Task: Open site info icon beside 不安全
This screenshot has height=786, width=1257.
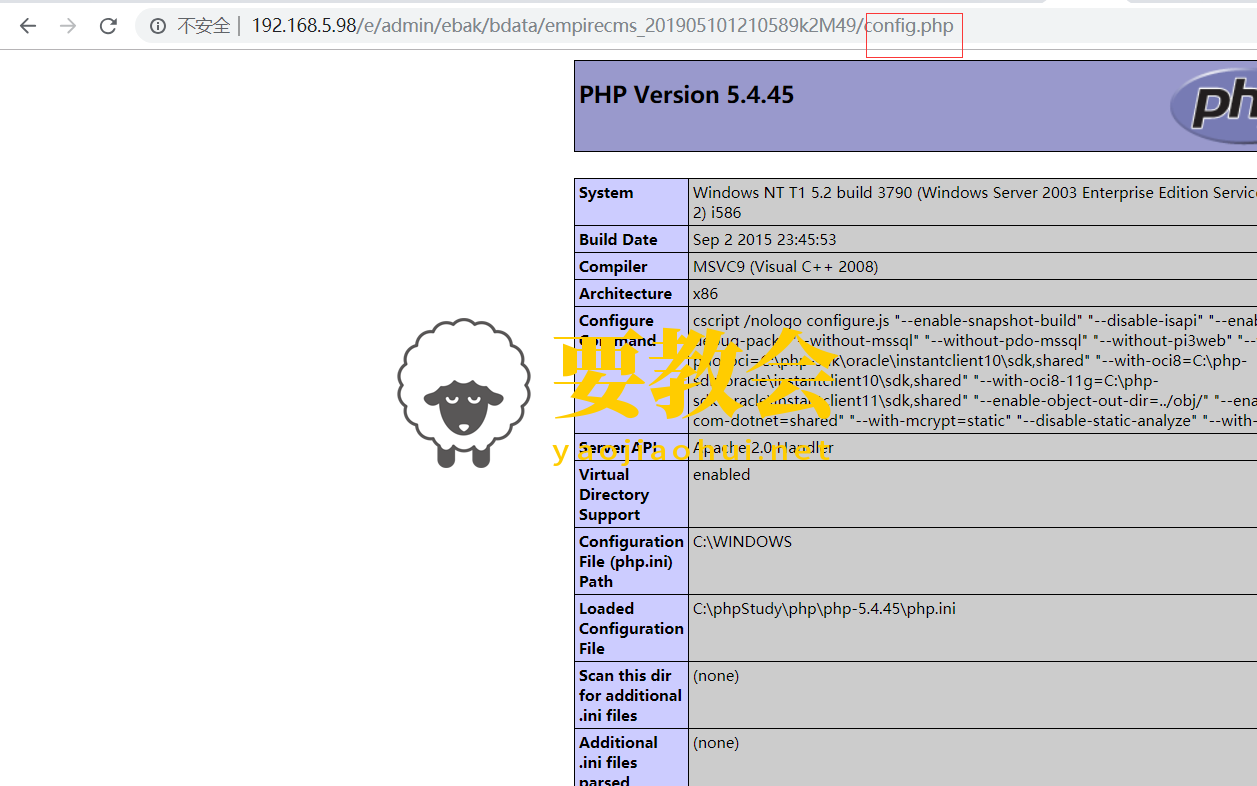Action: [158, 26]
